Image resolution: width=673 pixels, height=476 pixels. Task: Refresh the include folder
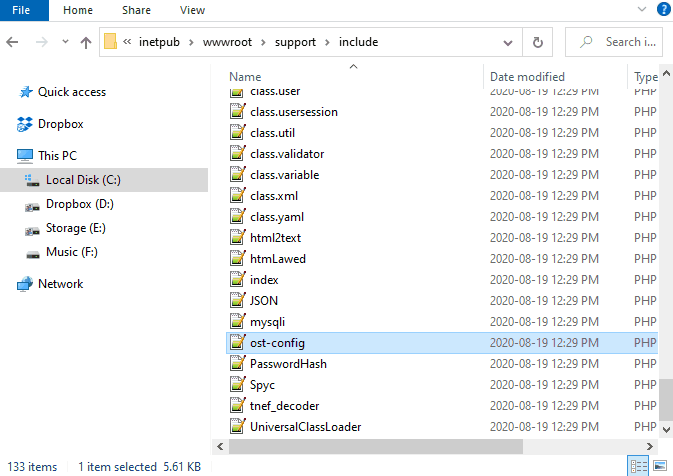click(537, 42)
